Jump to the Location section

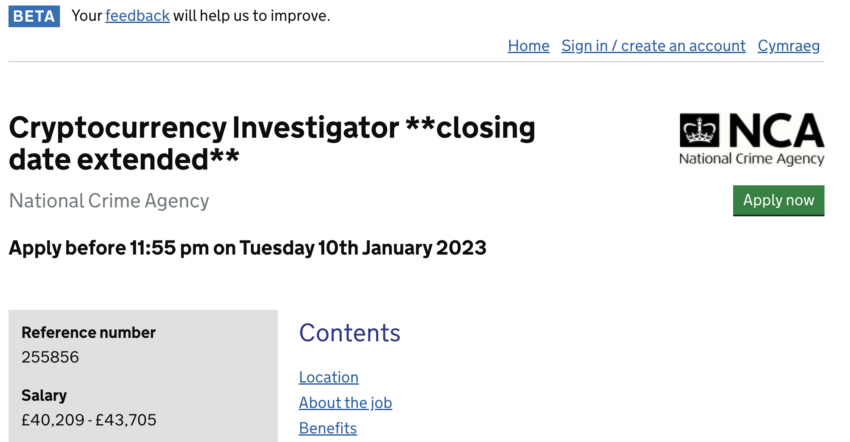click(328, 377)
